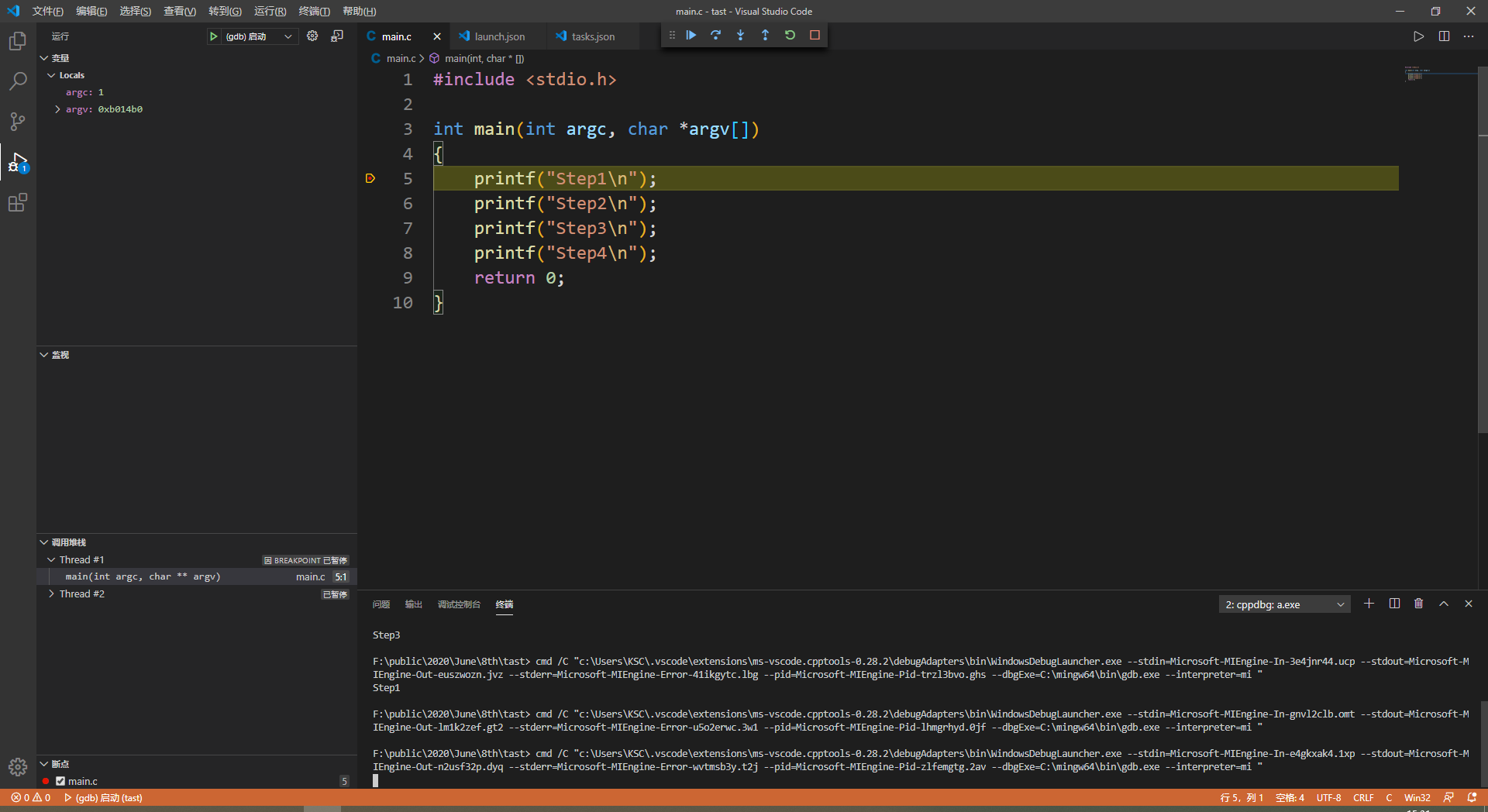
Task: Create a new terminal with plus icon
Action: pos(1369,604)
